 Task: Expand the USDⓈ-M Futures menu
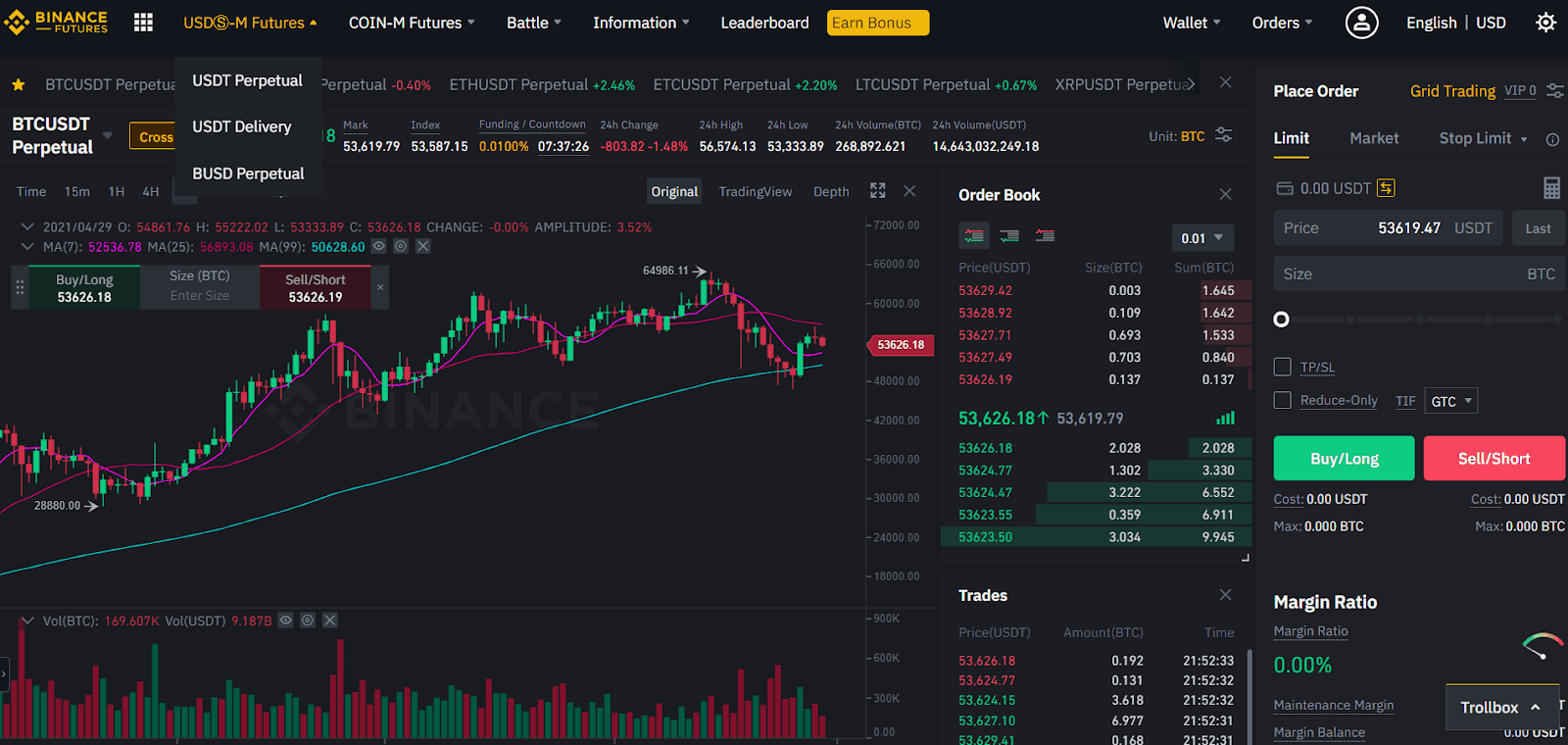250,23
